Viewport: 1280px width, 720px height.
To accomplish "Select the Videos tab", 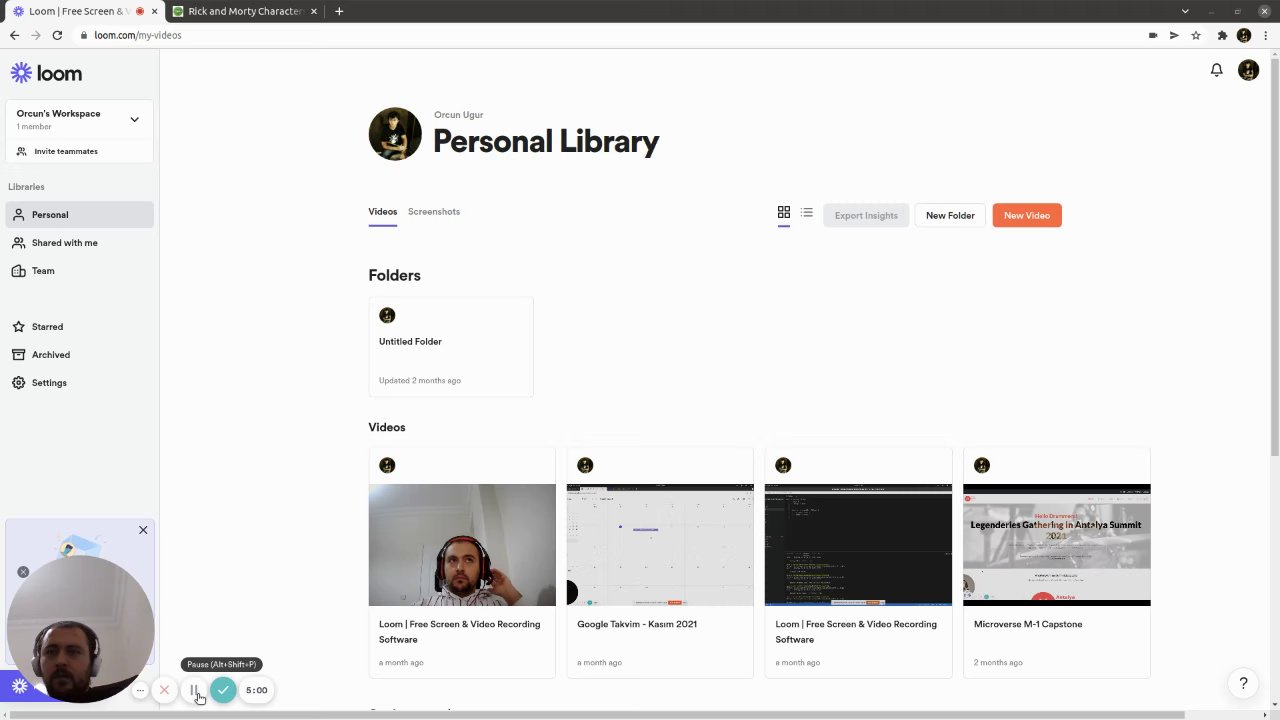I will click(382, 211).
